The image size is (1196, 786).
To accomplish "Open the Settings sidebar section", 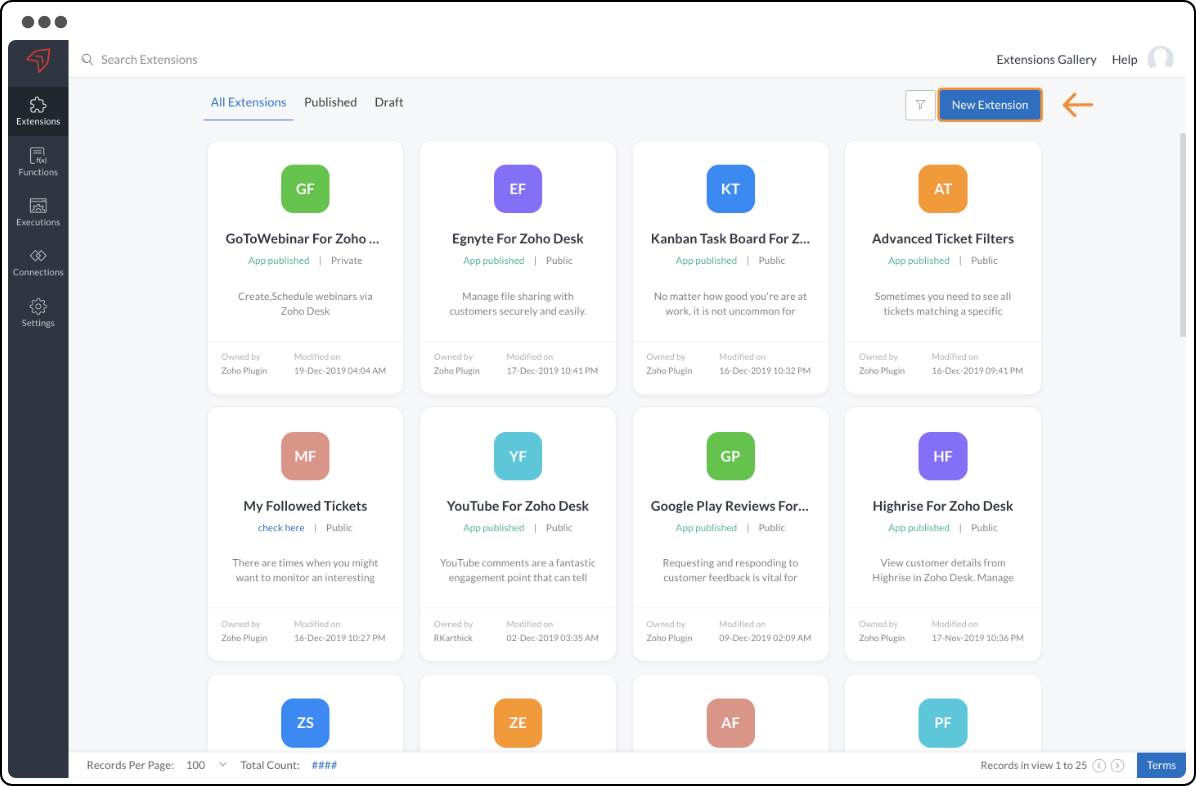I will point(38,313).
